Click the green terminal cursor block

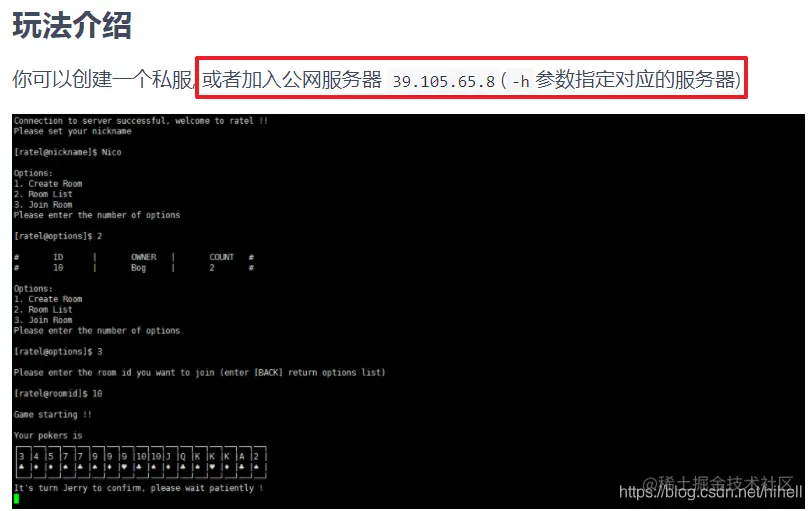coord(17,499)
